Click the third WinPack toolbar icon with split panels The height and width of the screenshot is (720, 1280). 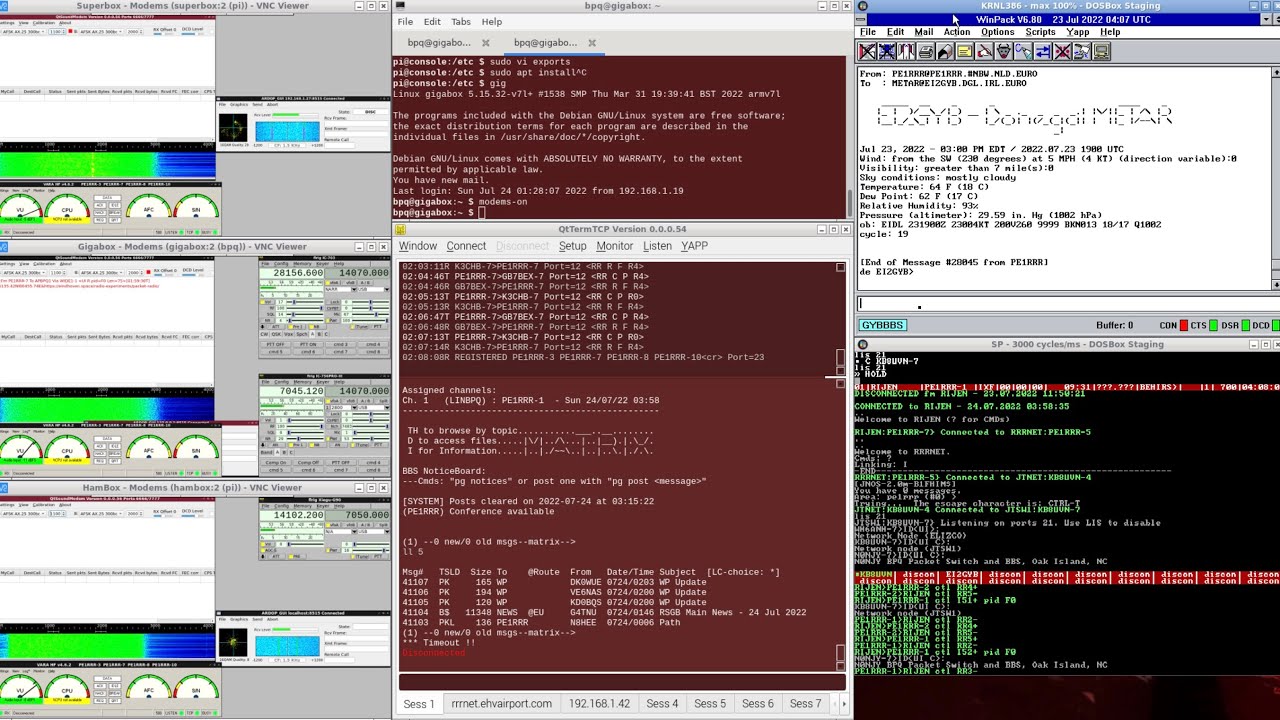pyautogui.click(x=906, y=51)
